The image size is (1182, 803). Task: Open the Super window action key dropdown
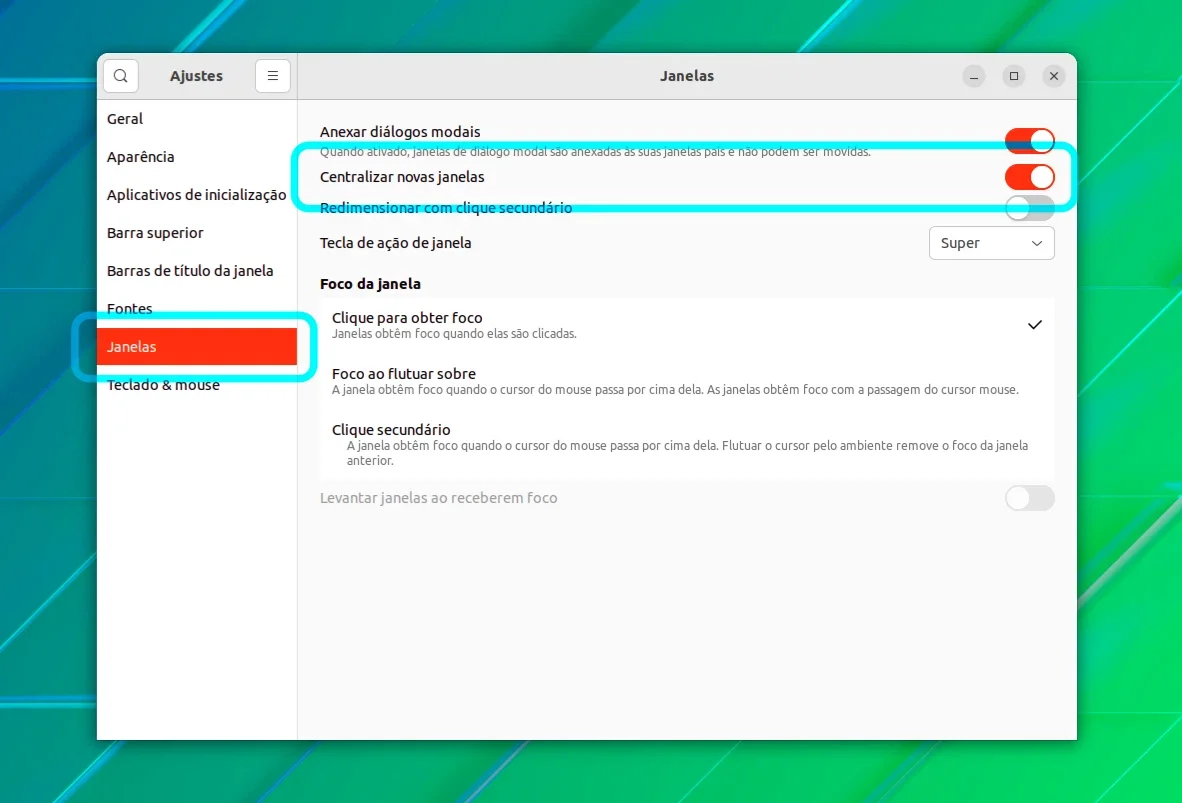pyautogui.click(x=991, y=243)
